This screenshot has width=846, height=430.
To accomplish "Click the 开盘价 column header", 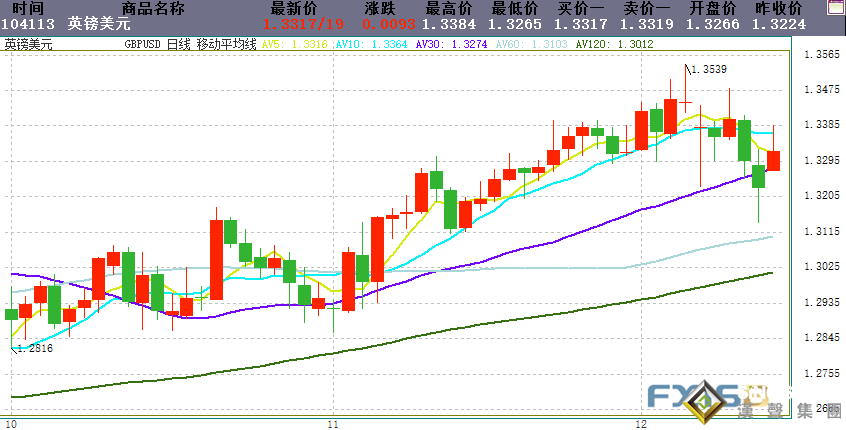I will (x=713, y=8).
